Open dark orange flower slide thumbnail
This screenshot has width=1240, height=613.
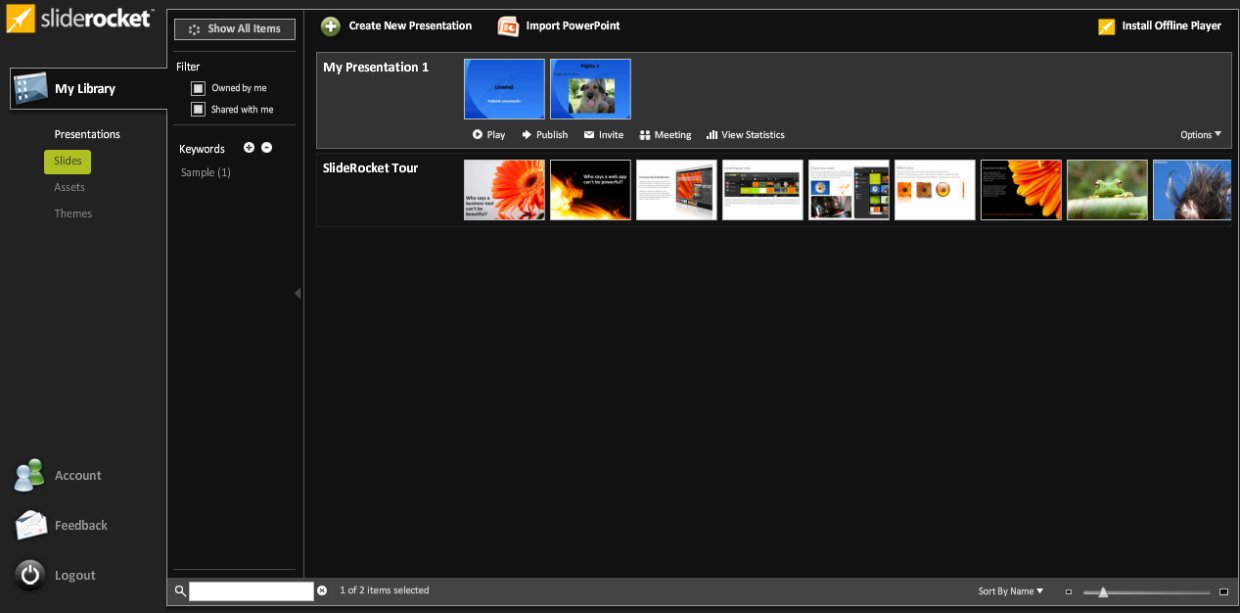tap(1020, 190)
